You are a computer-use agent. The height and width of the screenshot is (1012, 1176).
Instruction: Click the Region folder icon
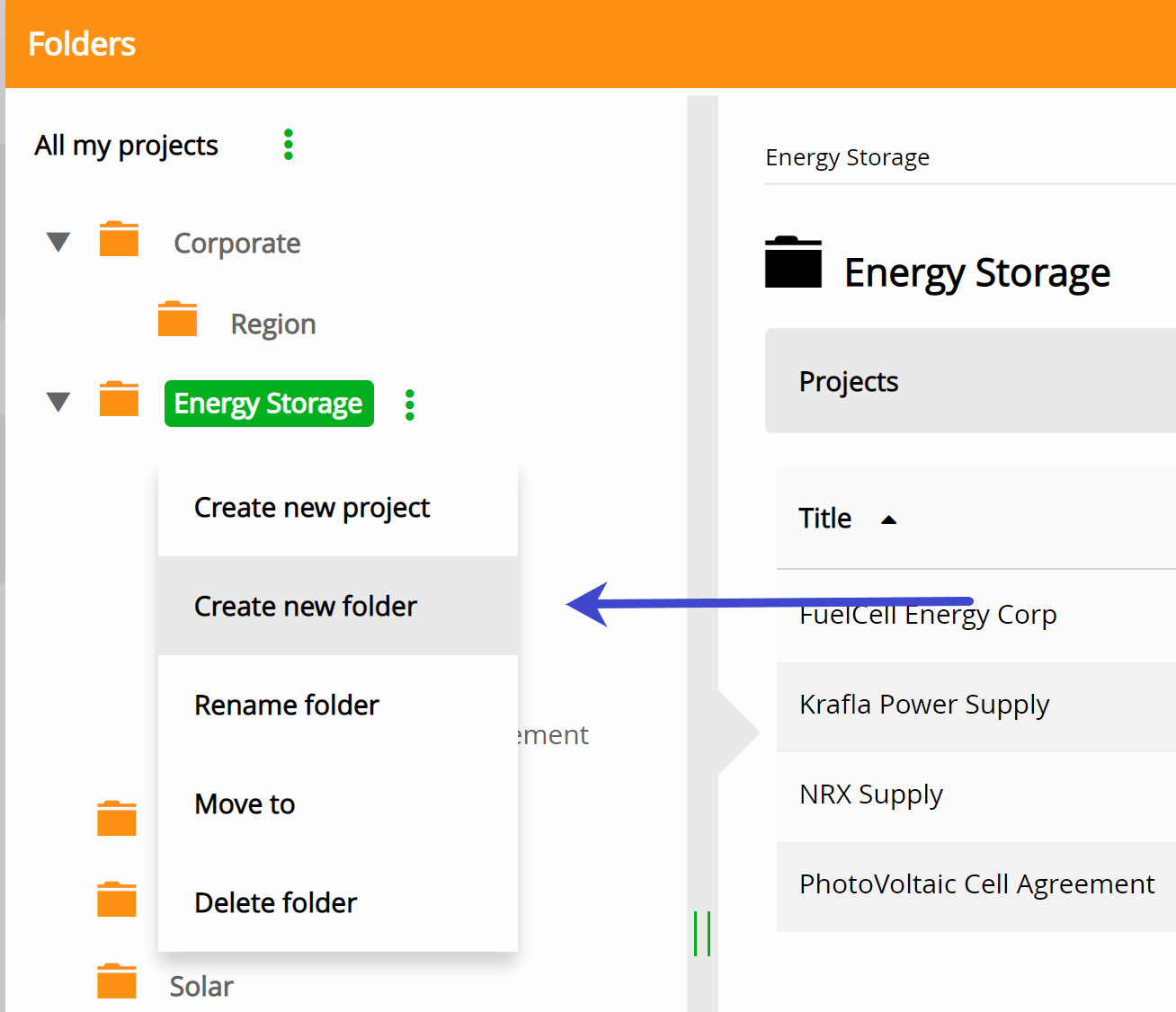point(177,319)
